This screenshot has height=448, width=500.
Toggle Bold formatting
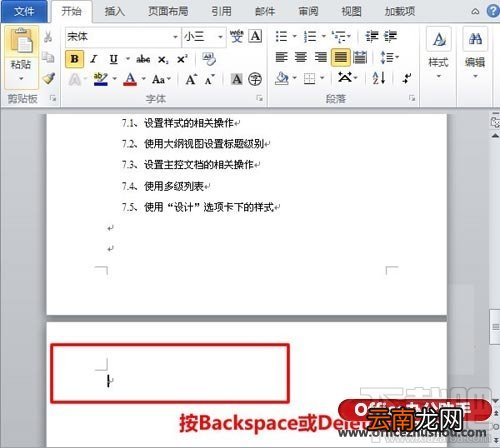74,59
